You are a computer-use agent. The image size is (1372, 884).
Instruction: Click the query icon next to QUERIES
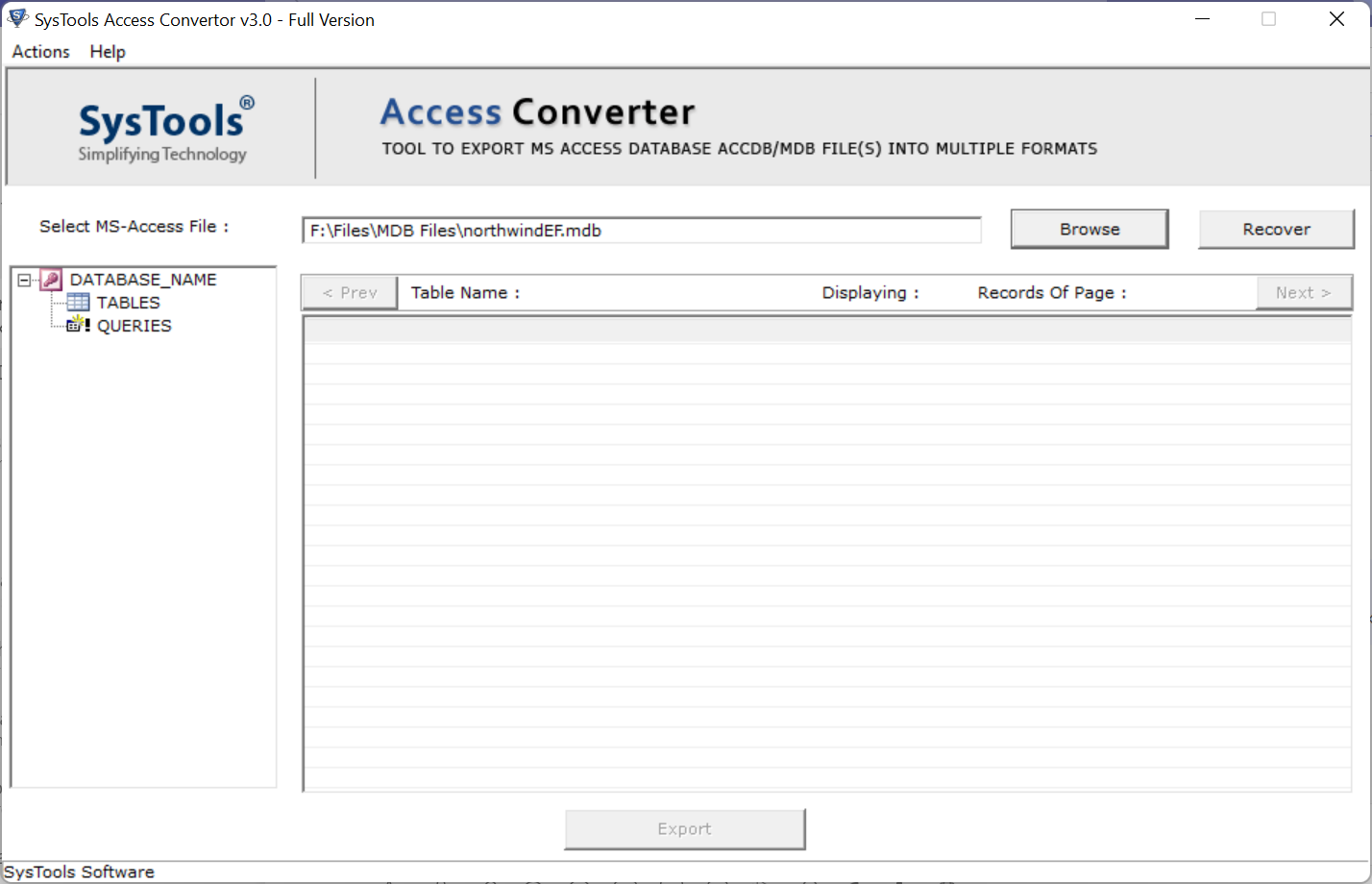[x=78, y=325]
